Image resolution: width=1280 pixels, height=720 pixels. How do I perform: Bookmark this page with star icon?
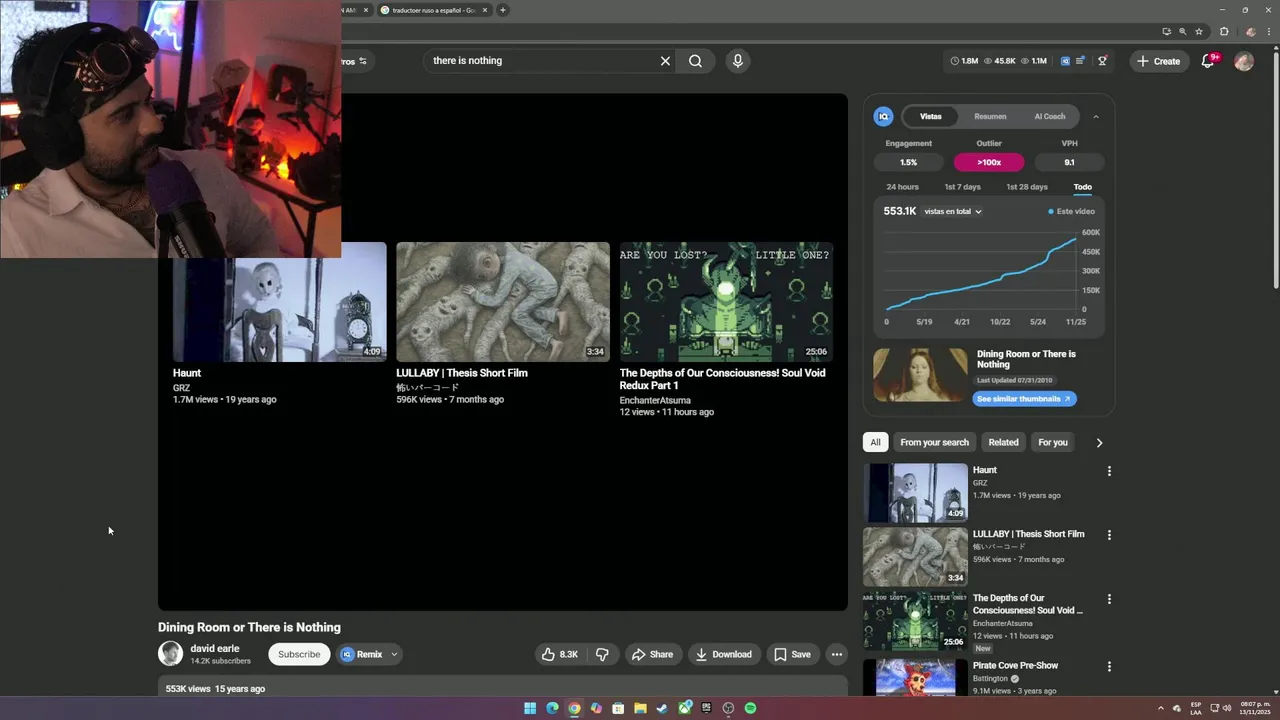(x=1199, y=31)
